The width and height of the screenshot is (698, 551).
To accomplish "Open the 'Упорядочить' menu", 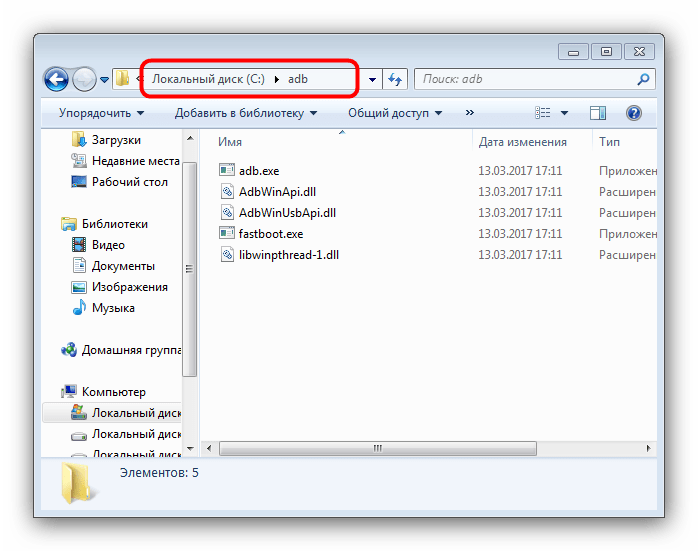I will click(101, 113).
